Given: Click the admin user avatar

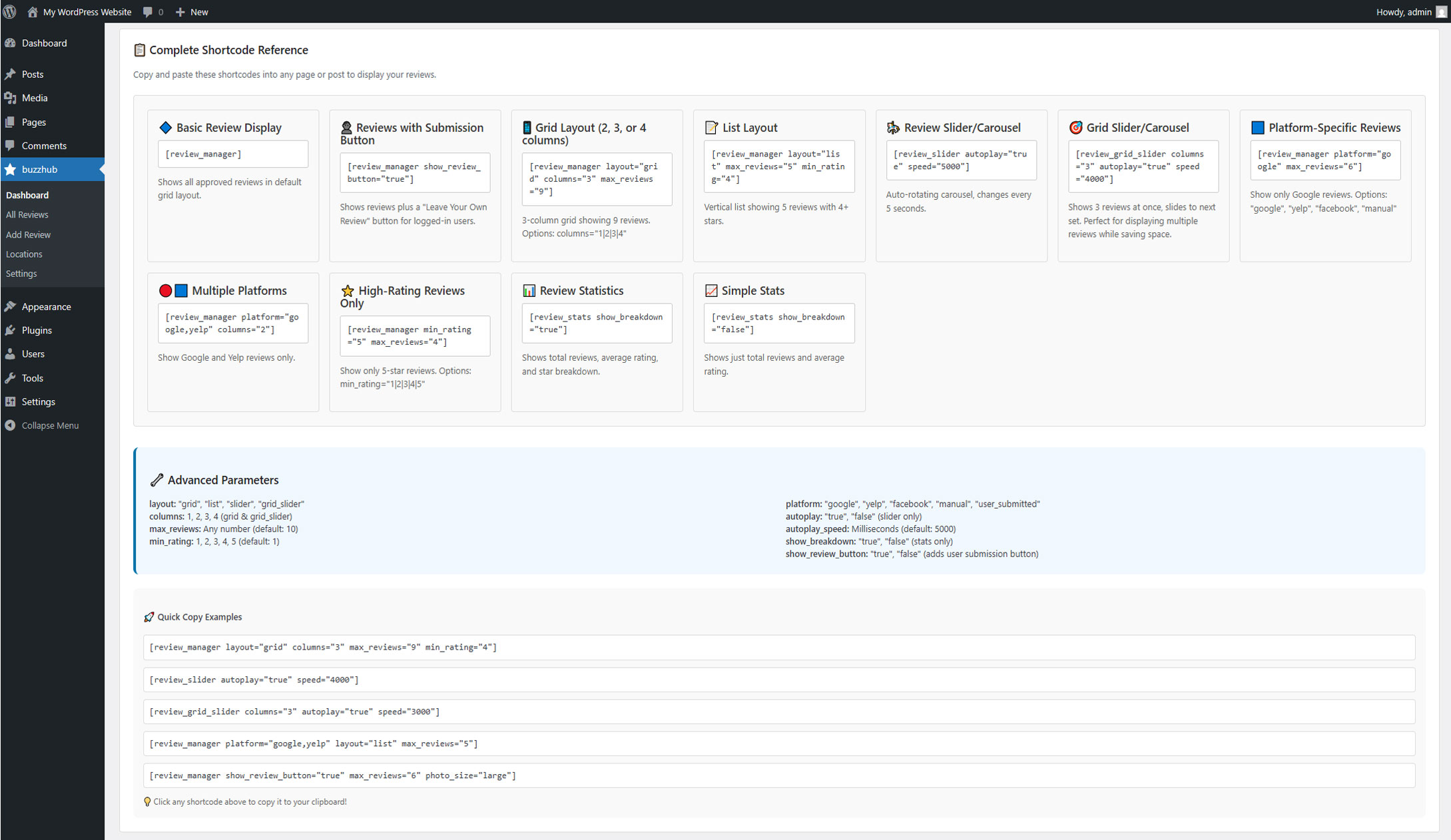Looking at the screenshot, I should pyautogui.click(x=1441, y=12).
